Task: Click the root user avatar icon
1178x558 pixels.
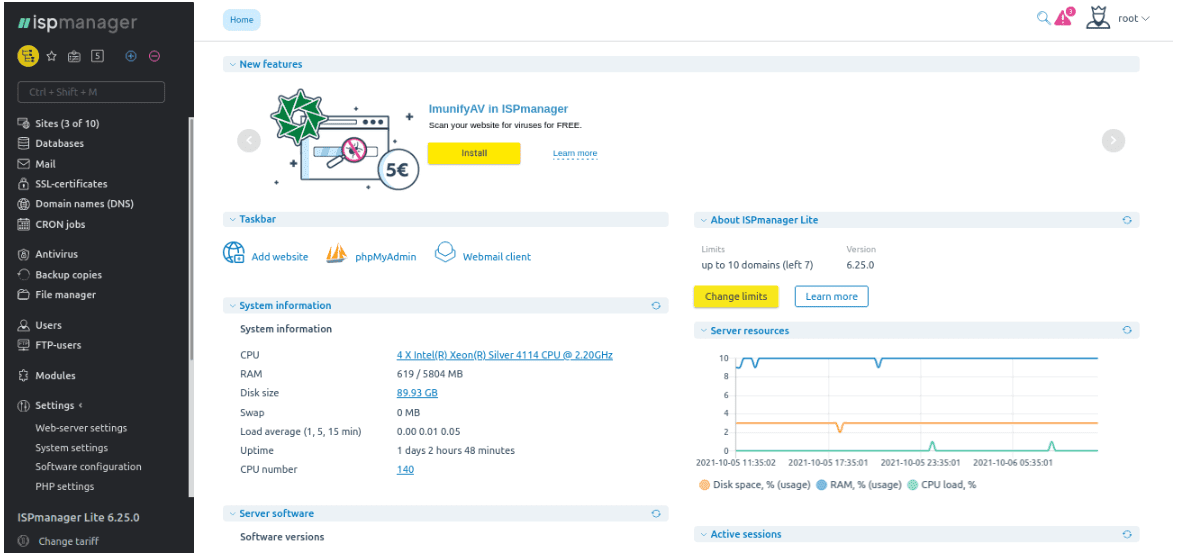Action: tap(1098, 18)
